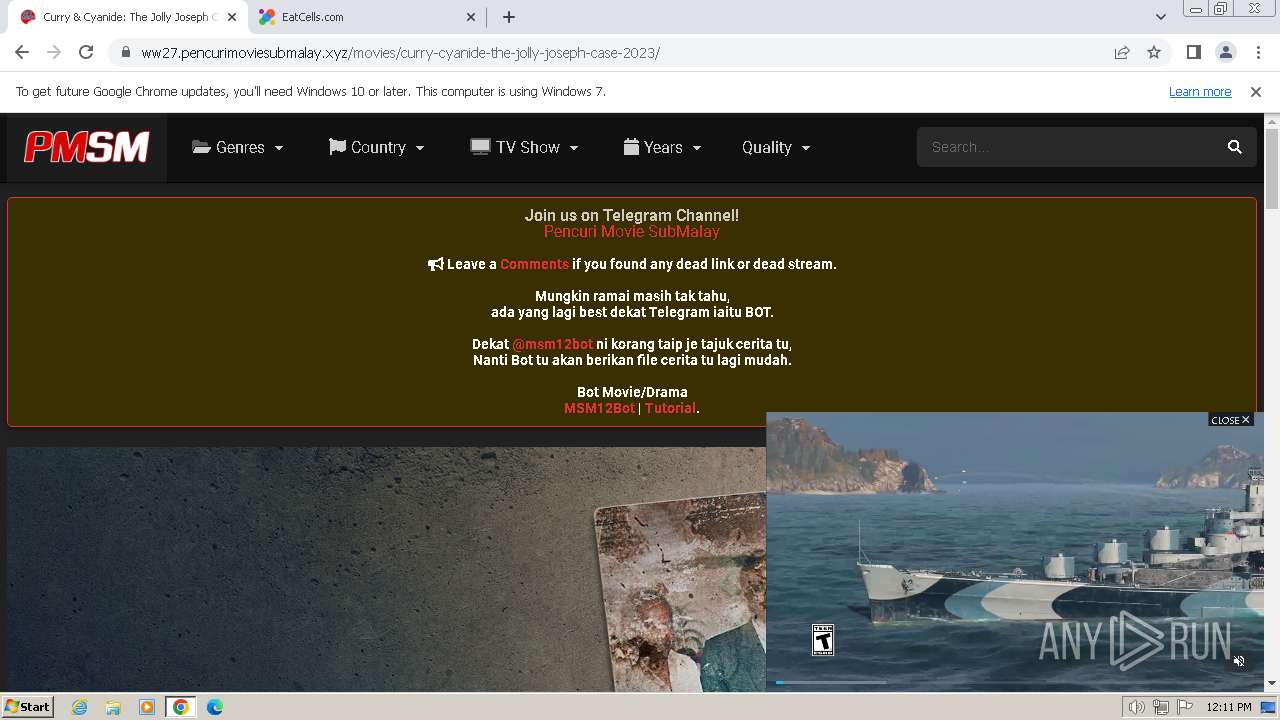Image resolution: width=1280 pixels, height=720 pixels.
Task: Click the address bar URL
Action: coord(400,53)
